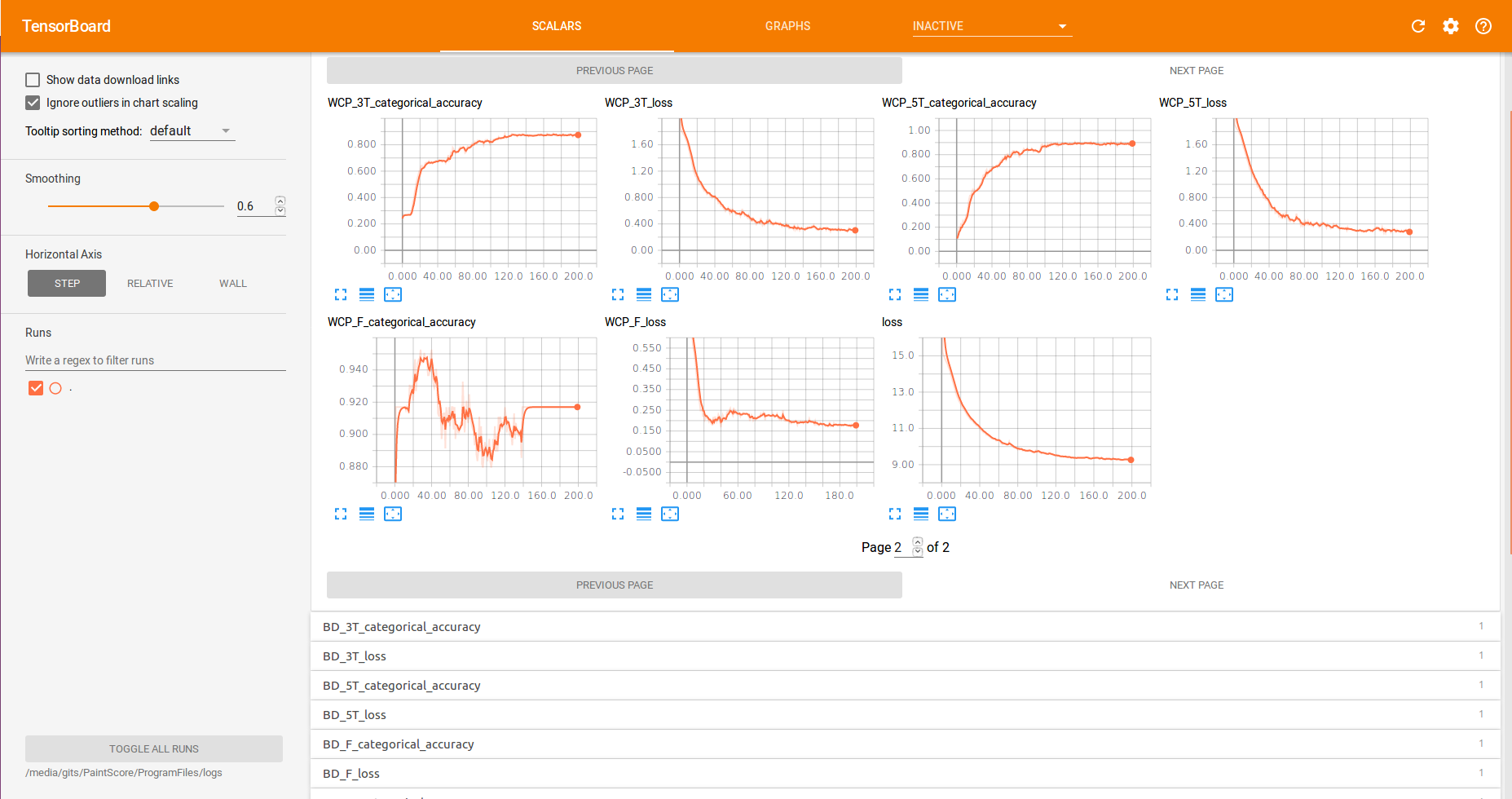Fit domain to data on WCP_5T_loss chart
The image size is (1512, 799).
click(1224, 294)
